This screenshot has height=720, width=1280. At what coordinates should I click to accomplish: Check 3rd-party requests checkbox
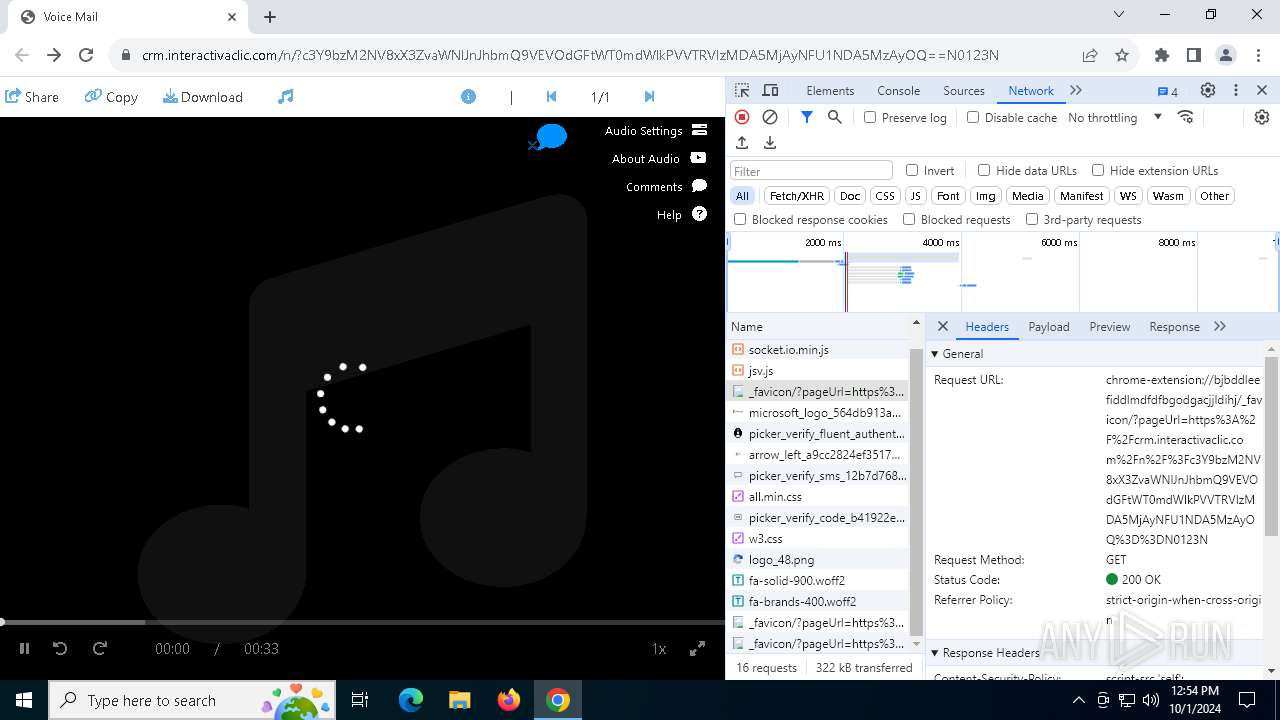click(1032, 220)
